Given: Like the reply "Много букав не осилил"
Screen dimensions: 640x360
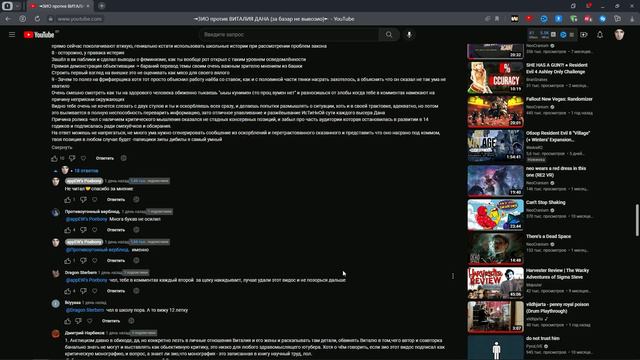Looking at the screenshot, I should 67,230.
